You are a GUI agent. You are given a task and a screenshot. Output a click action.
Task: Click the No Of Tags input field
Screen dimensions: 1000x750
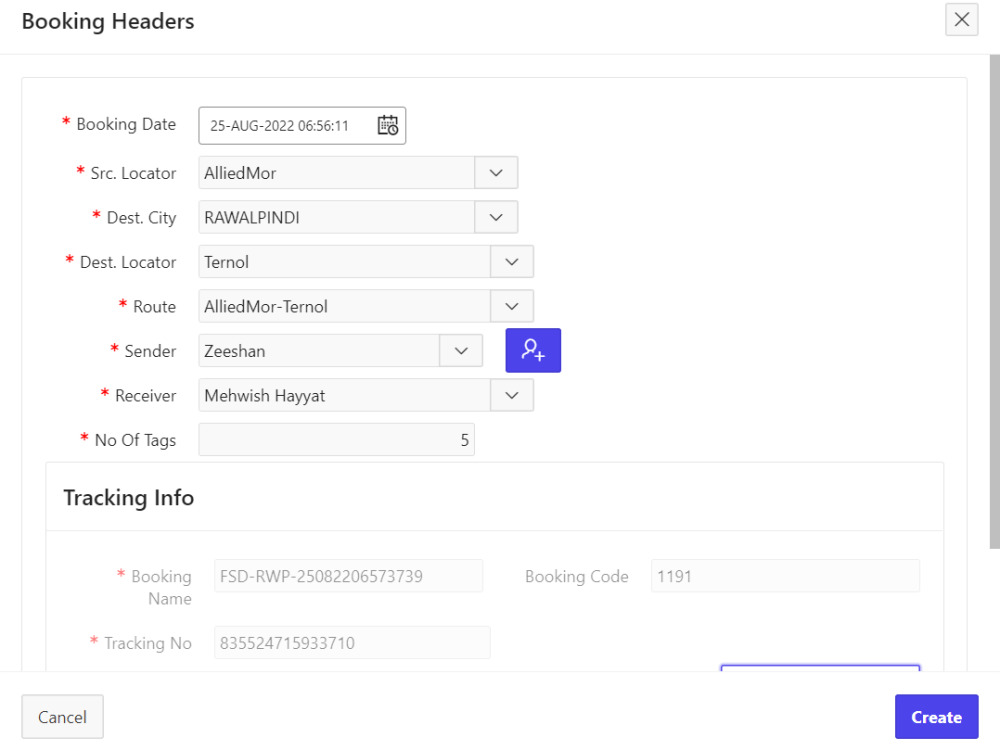pyautogui.click(x=337, y=440)
